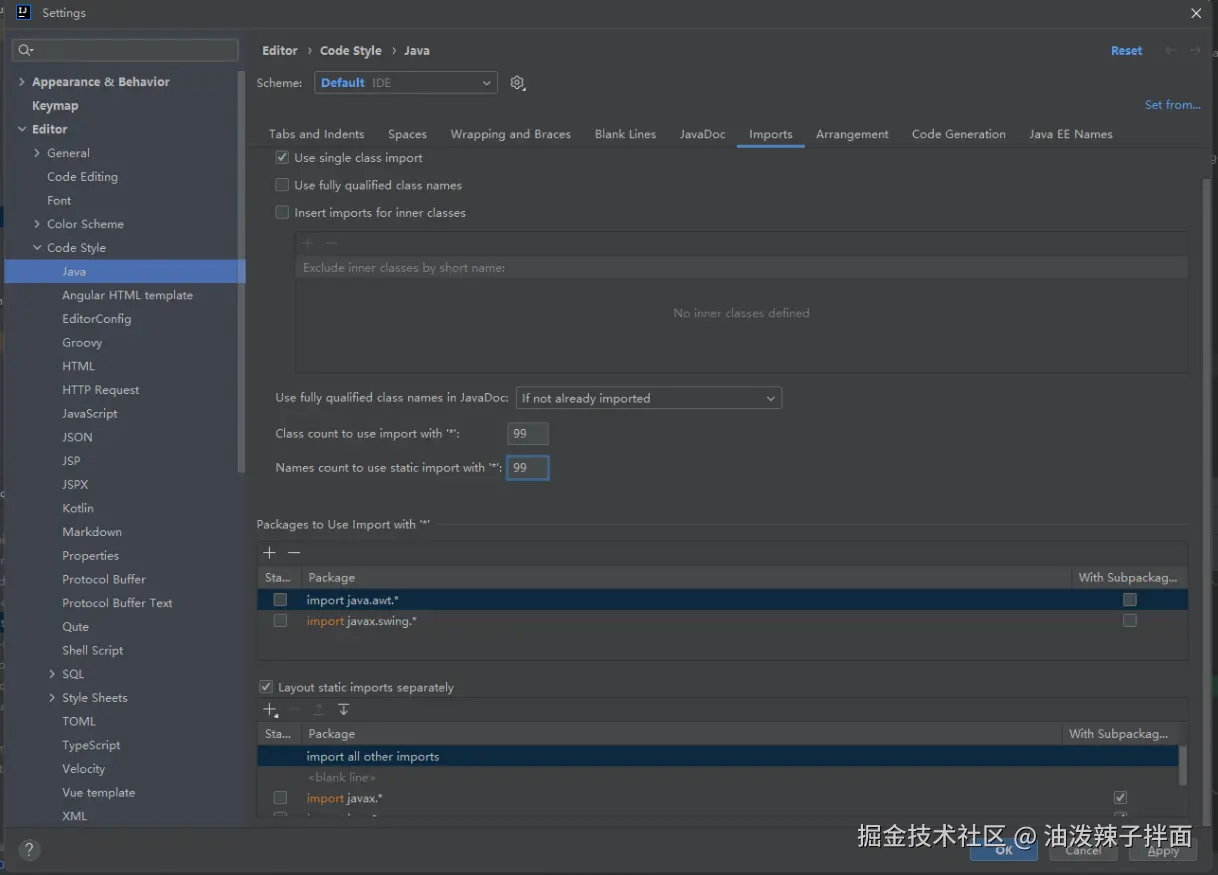Click the scheme settings gear icon
This screenshot has width=1218, height=875.
tap(517, 83)
